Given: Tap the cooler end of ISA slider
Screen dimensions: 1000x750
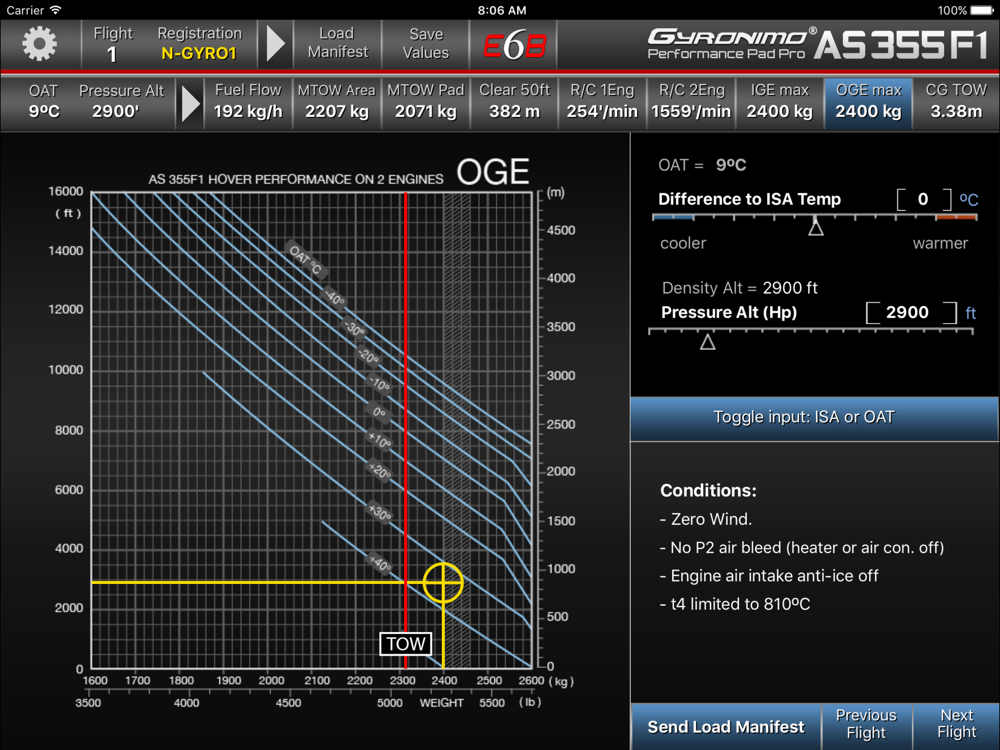Looking at the screenshot, I should click(x=673, y=217).
